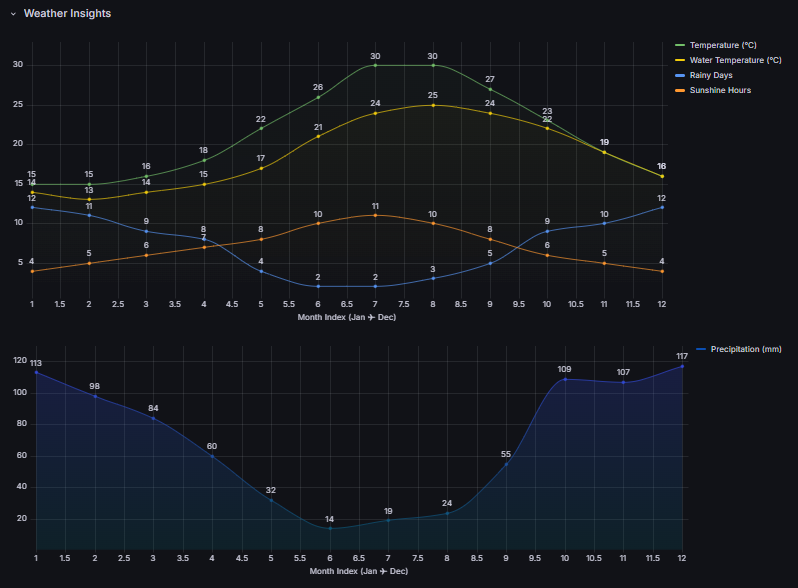Click the blue Rainy Days legend color swatch
The image size is (798, 588).
680,75
